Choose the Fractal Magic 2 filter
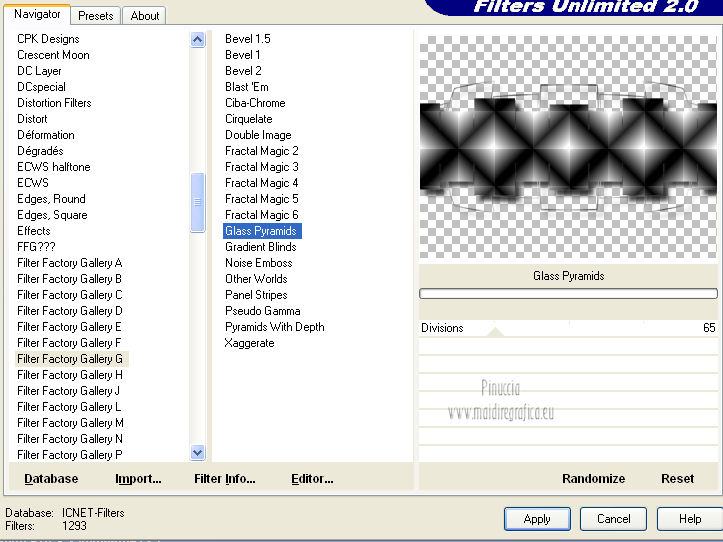 pyautogui.click(x=261, y=151)
